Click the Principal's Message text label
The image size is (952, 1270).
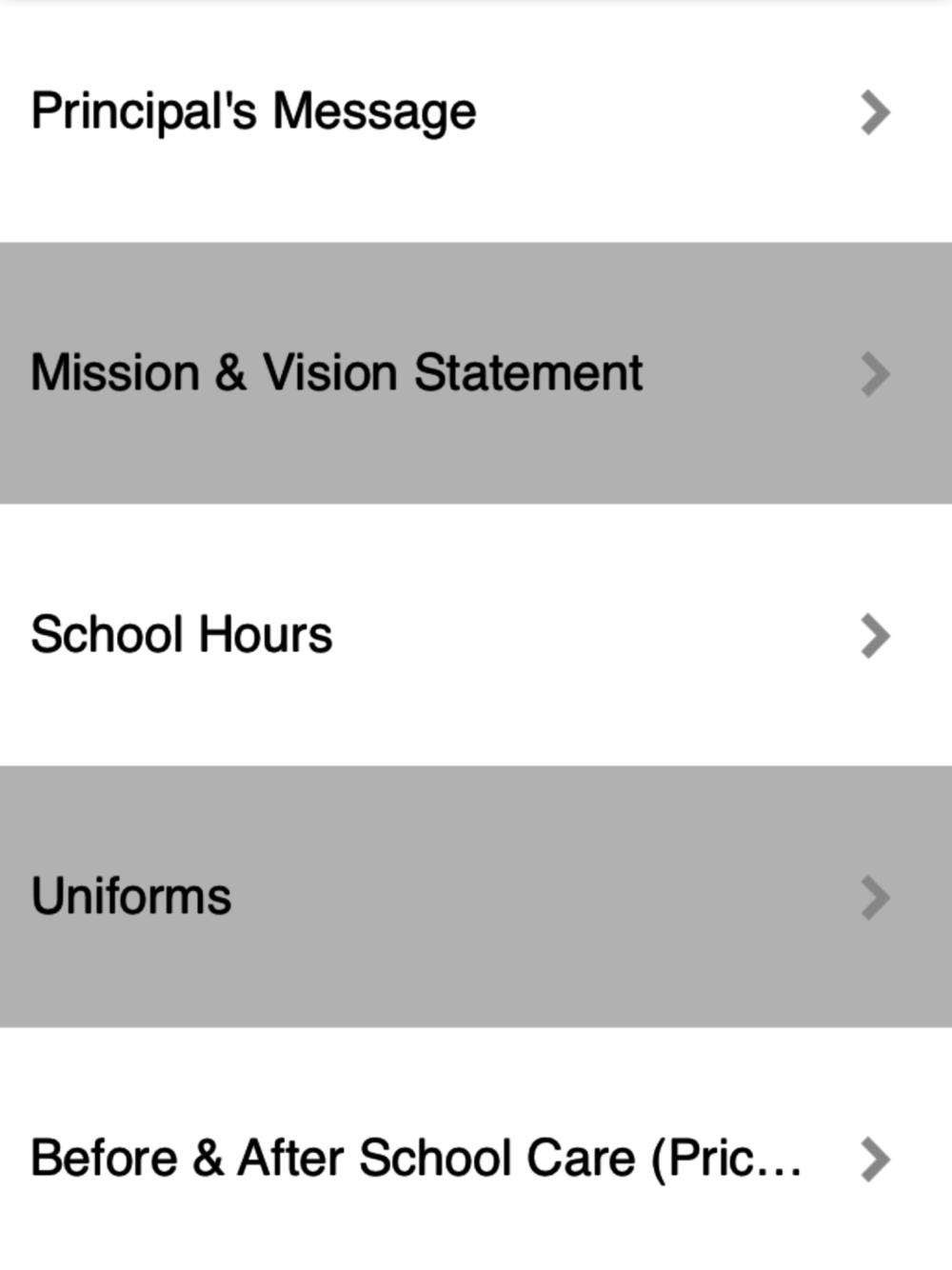click(x=253, y=112)
